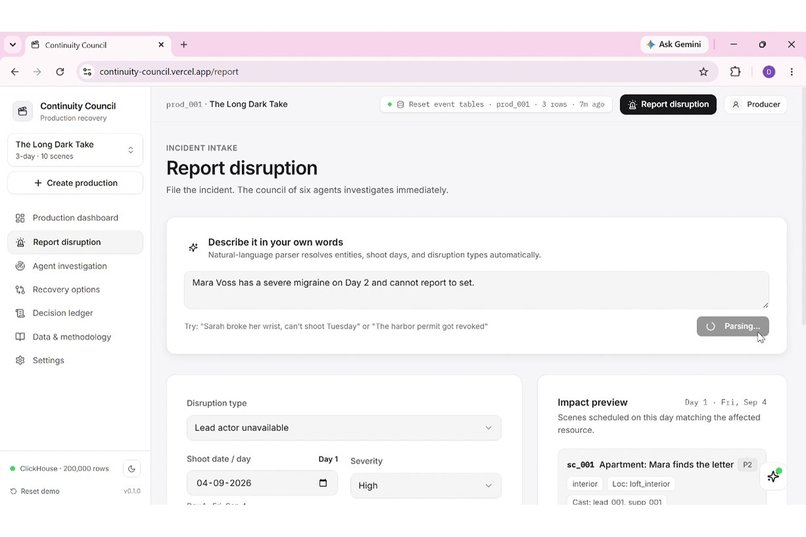Viewport: 806px width, 537px height.
Task: Click the Decision ledger scroll icon
Action: (x=20, y=313)
